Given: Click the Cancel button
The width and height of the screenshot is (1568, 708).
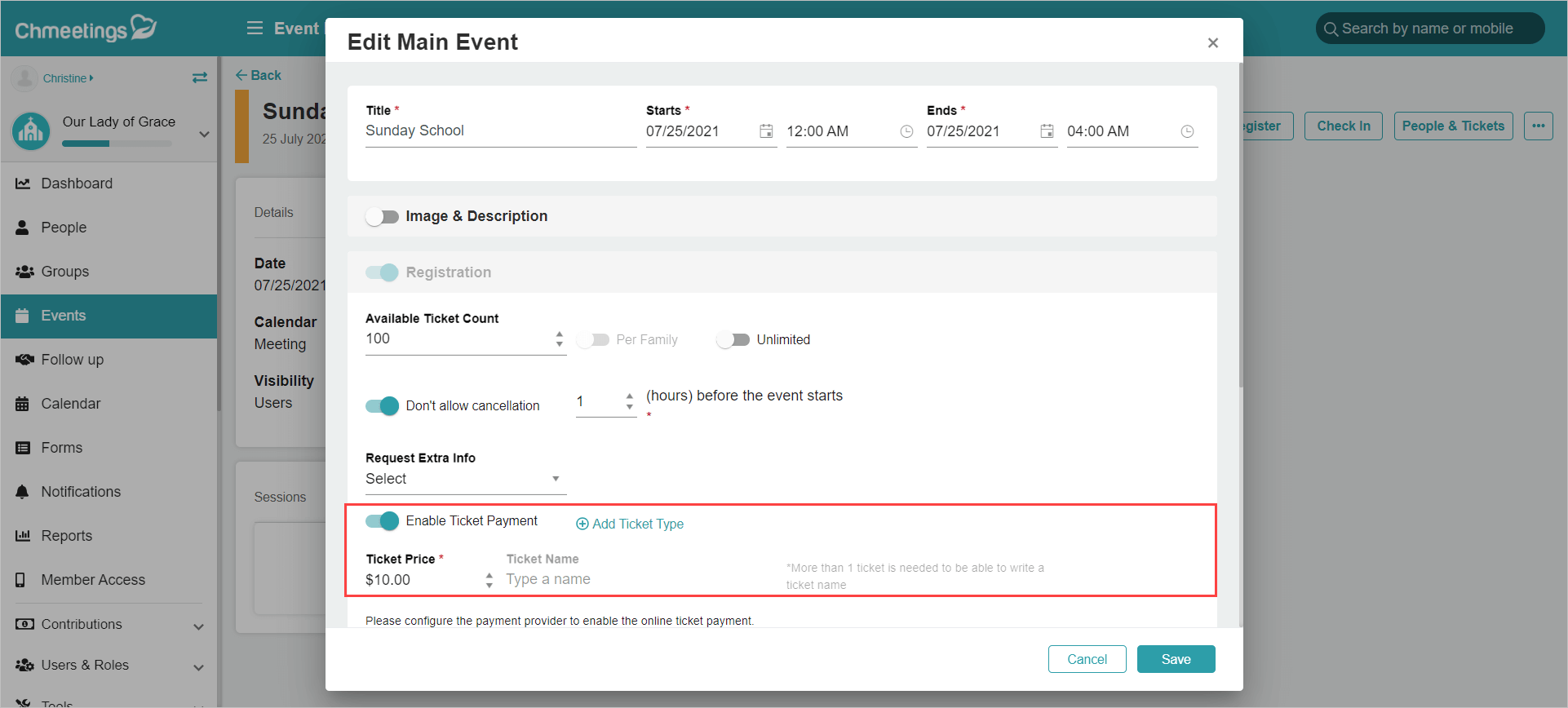Looking at the screenshot, I should [1087, 659].
